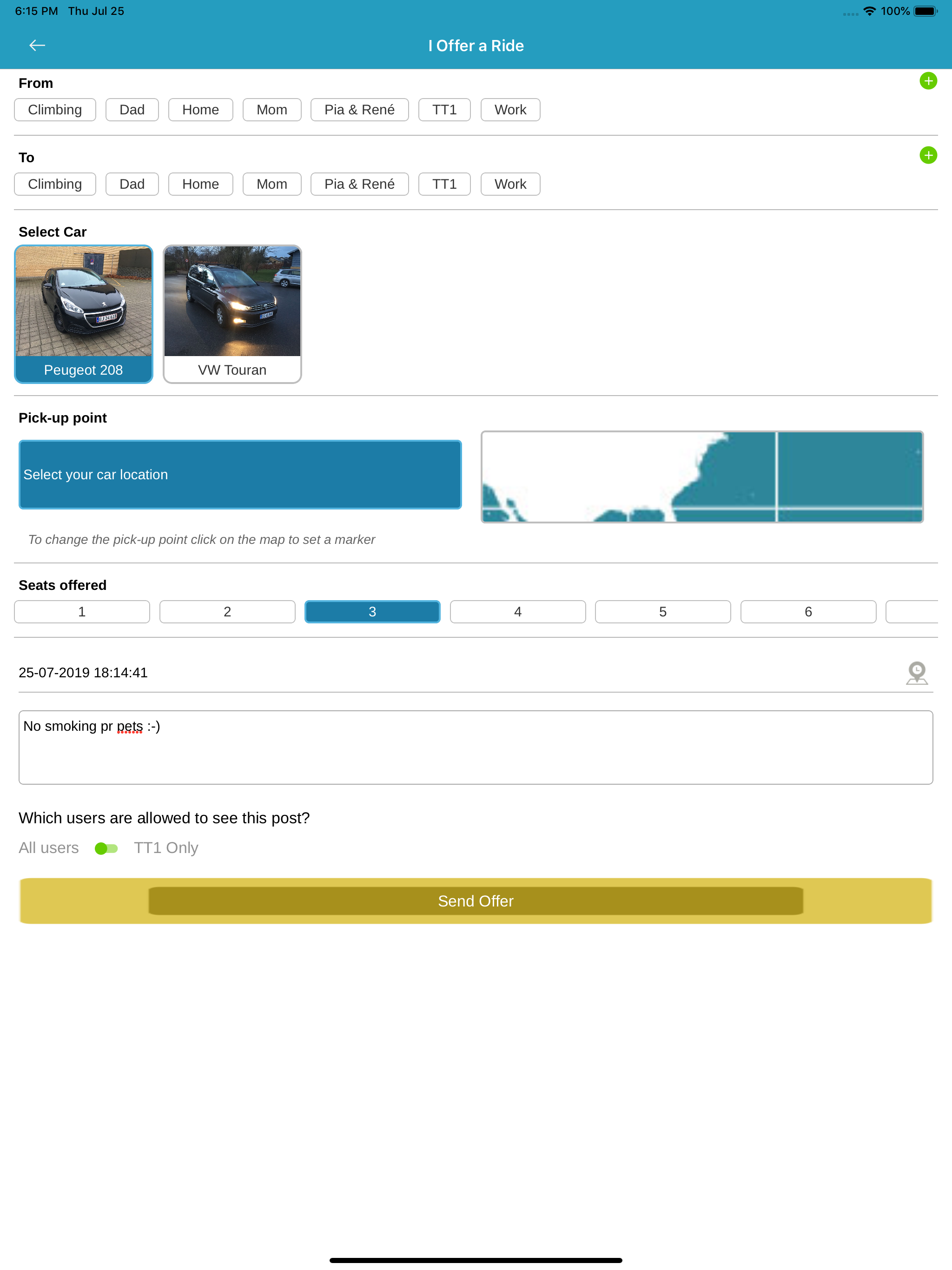Select Peugeot 208 car

click(x=84, y=314)
